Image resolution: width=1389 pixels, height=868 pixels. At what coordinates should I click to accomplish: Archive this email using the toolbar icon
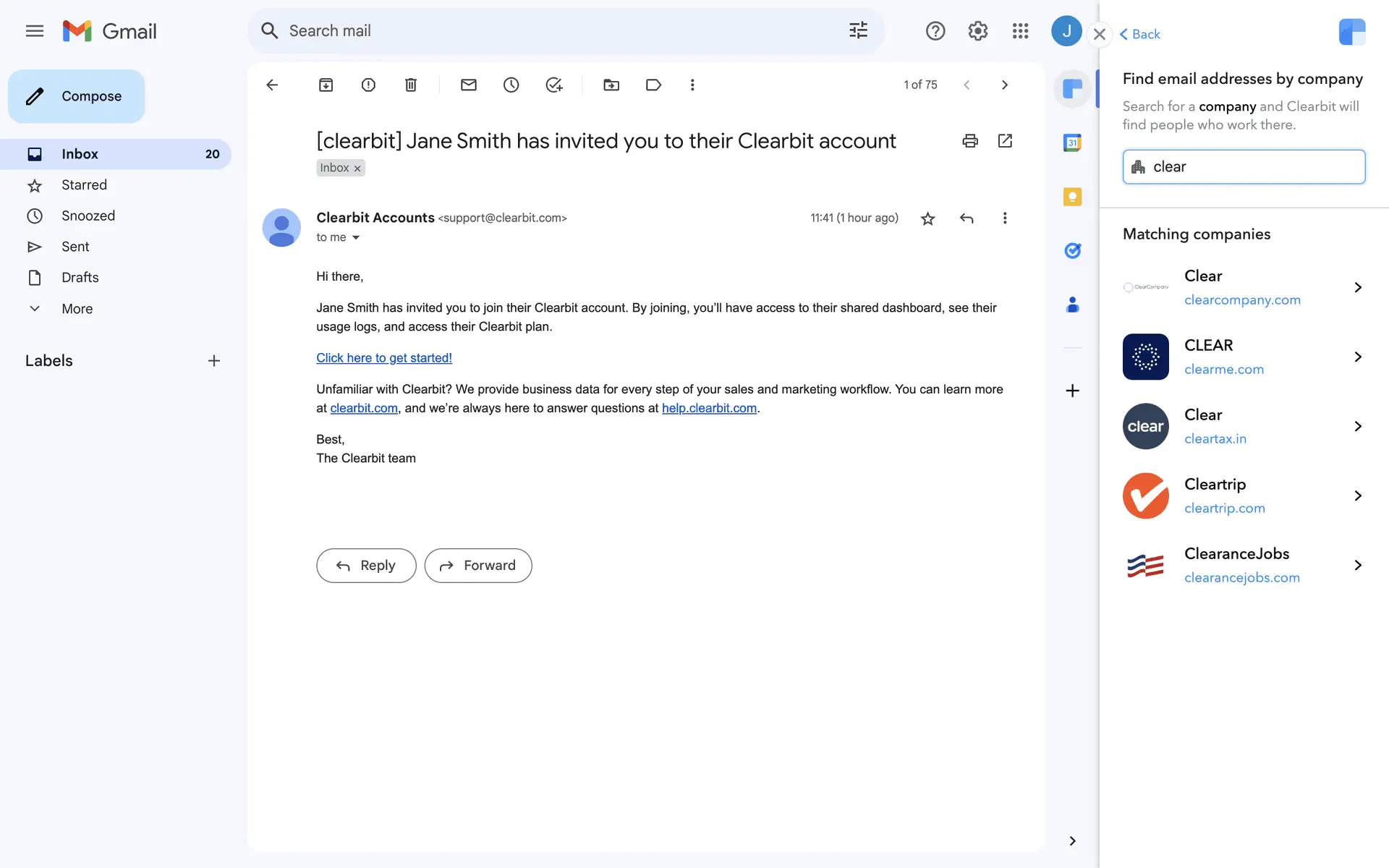[x=326, y=85]
